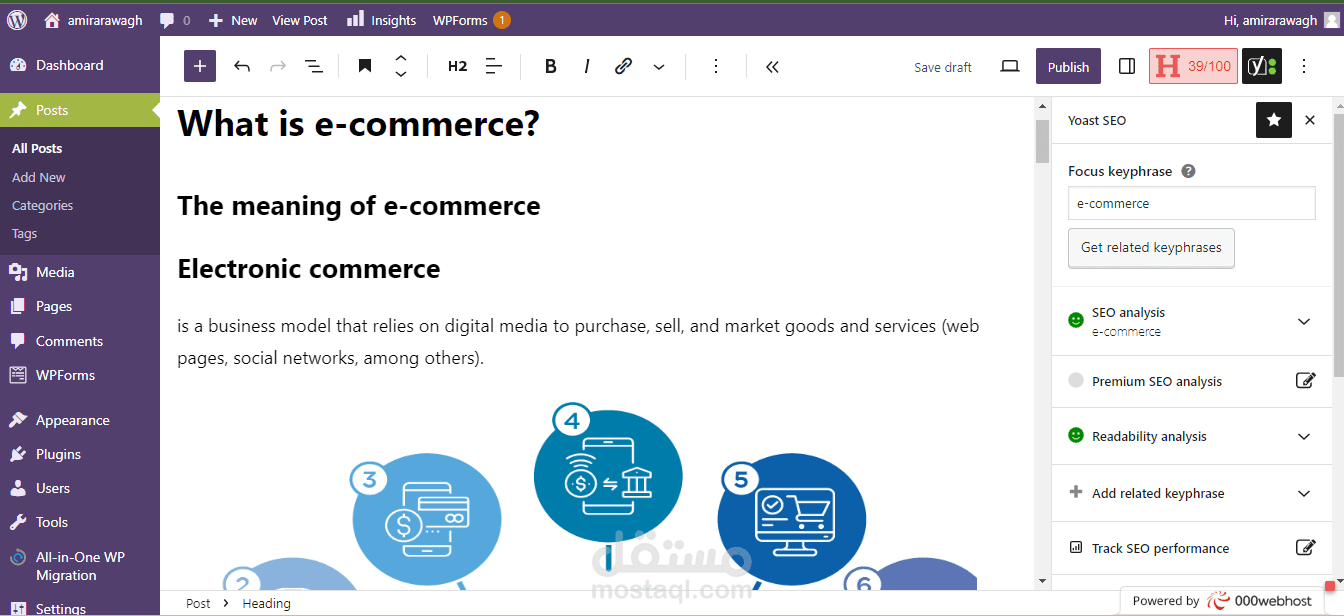Image resolution: width=1344 pixels, height=616 pixels.
Task: Click the Focus keyphrase input field
Action: 1192,203
